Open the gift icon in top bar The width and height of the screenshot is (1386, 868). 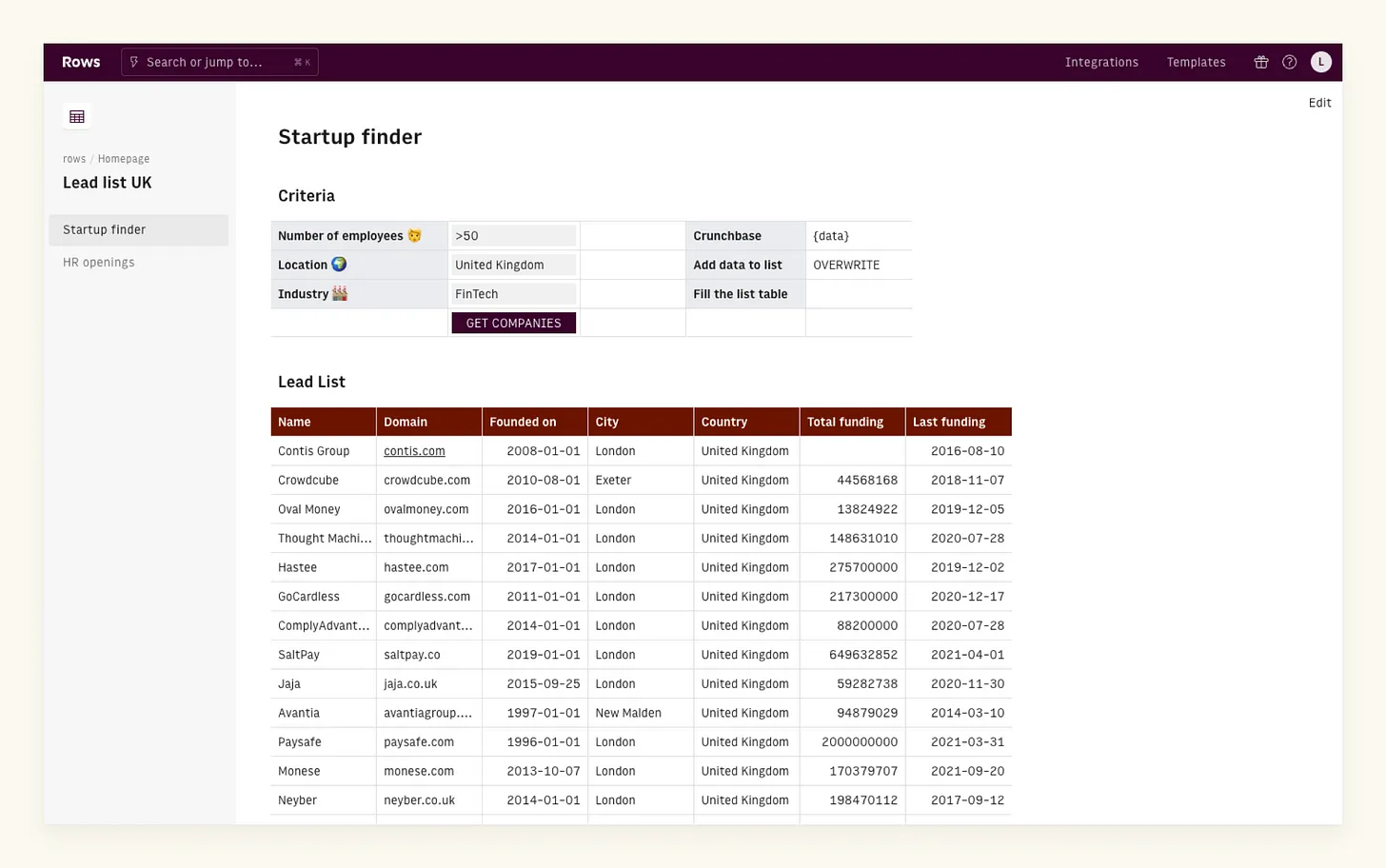(x=1261, y=62)
